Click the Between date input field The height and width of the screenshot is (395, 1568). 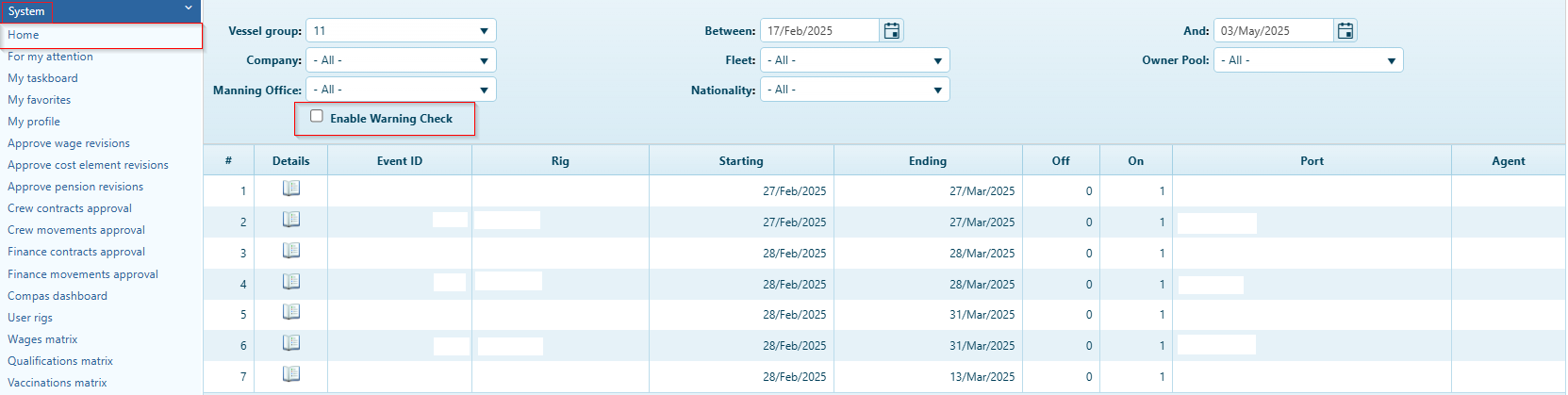pos(820,31)
